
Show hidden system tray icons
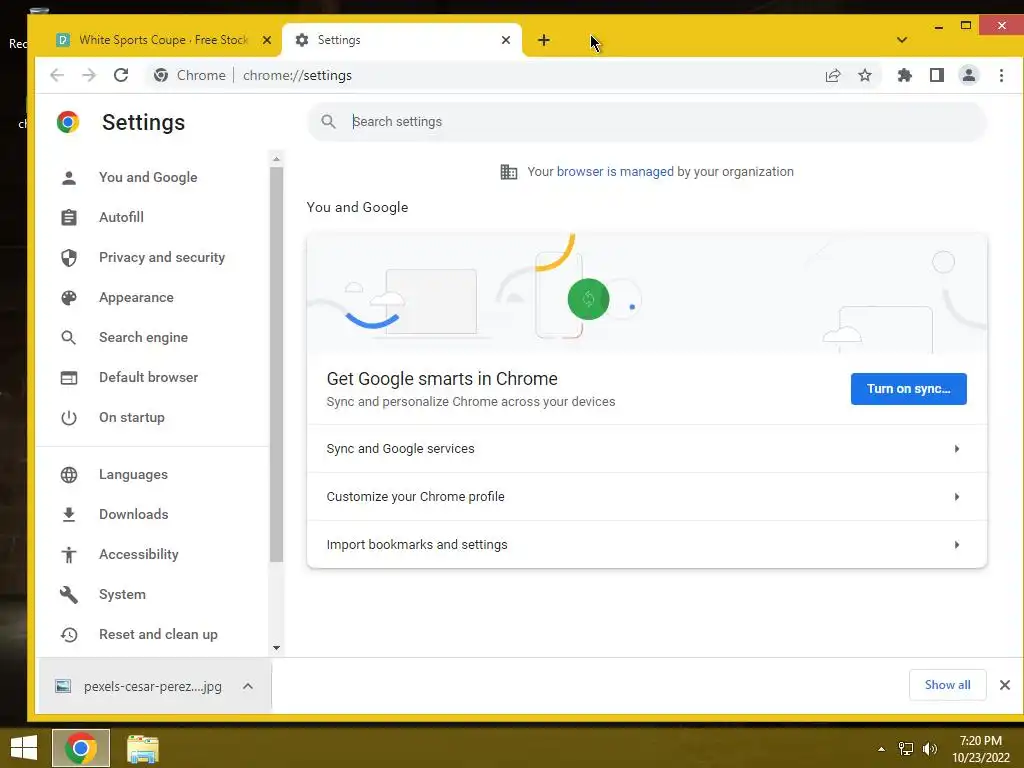[882, 749]
